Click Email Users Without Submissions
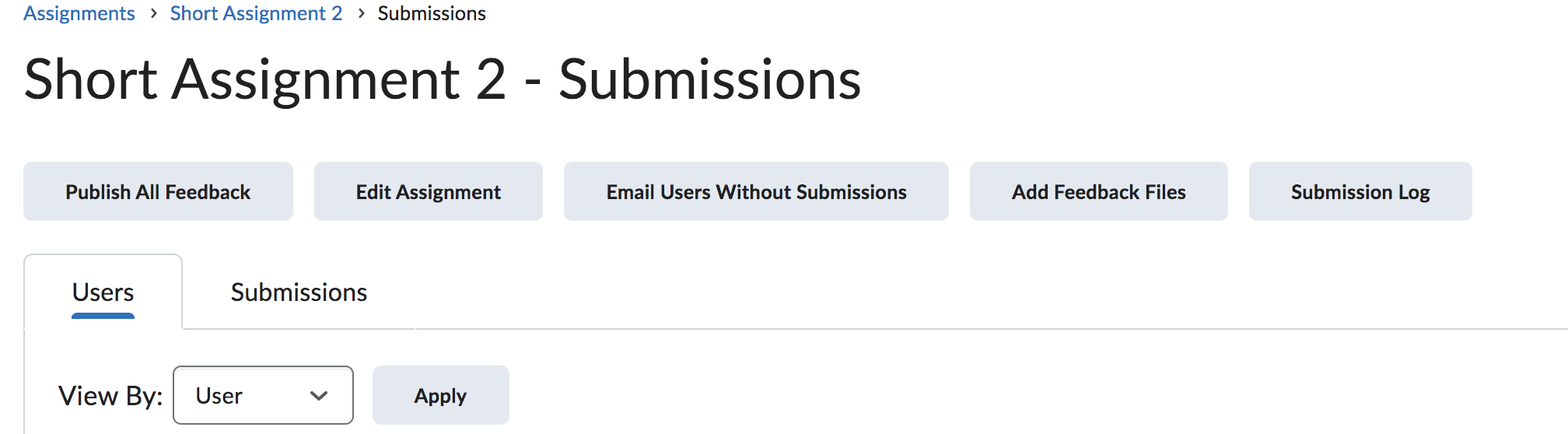The height and width of the screenshot is (434, 1568). (756, 192)
